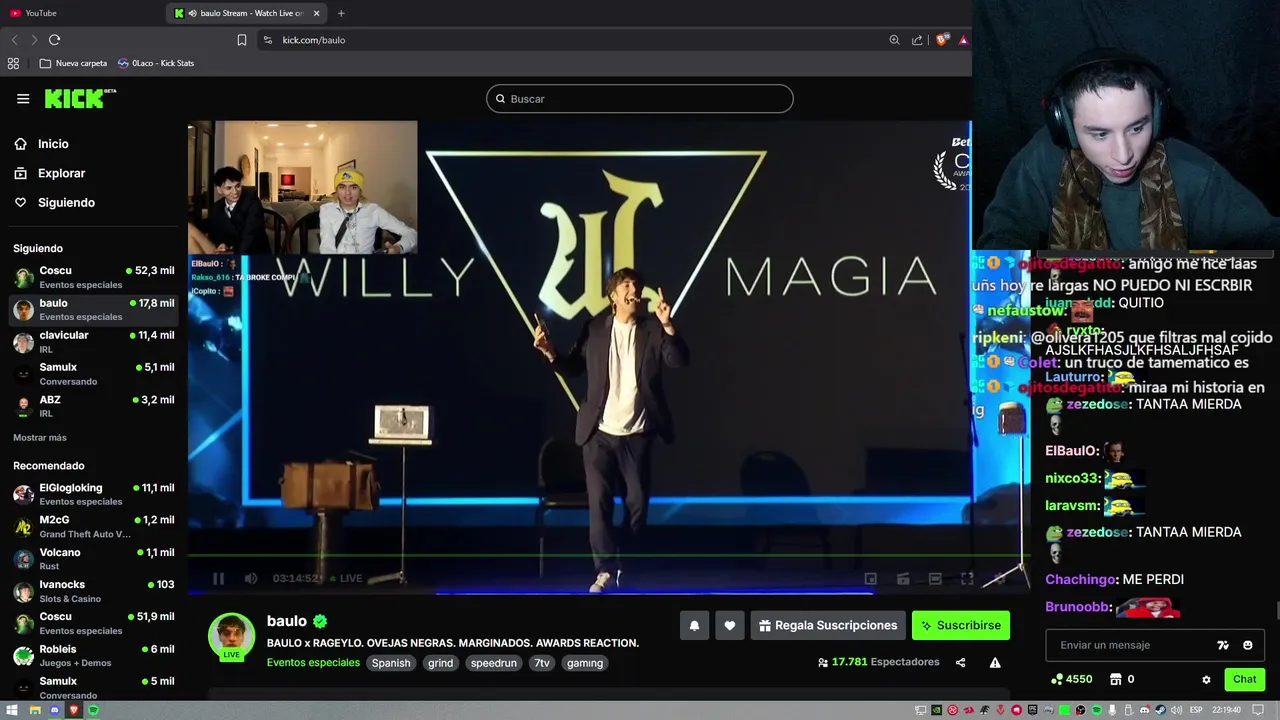Select baulo channel in Siguiendo list
The width and height of the screenshot is (1280, 720).
[94, 309]
